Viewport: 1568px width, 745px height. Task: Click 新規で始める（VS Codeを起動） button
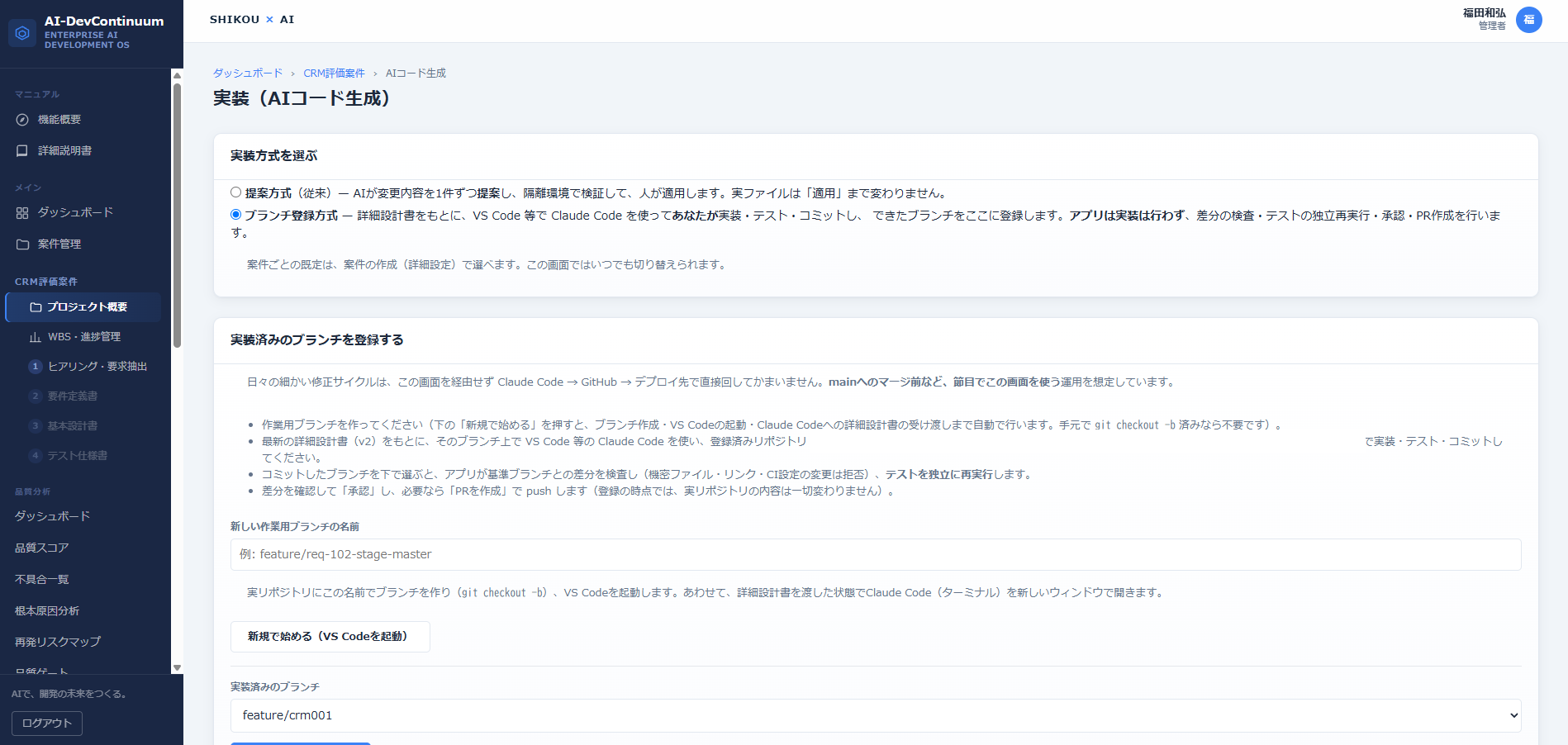click(x=330, y=637)
